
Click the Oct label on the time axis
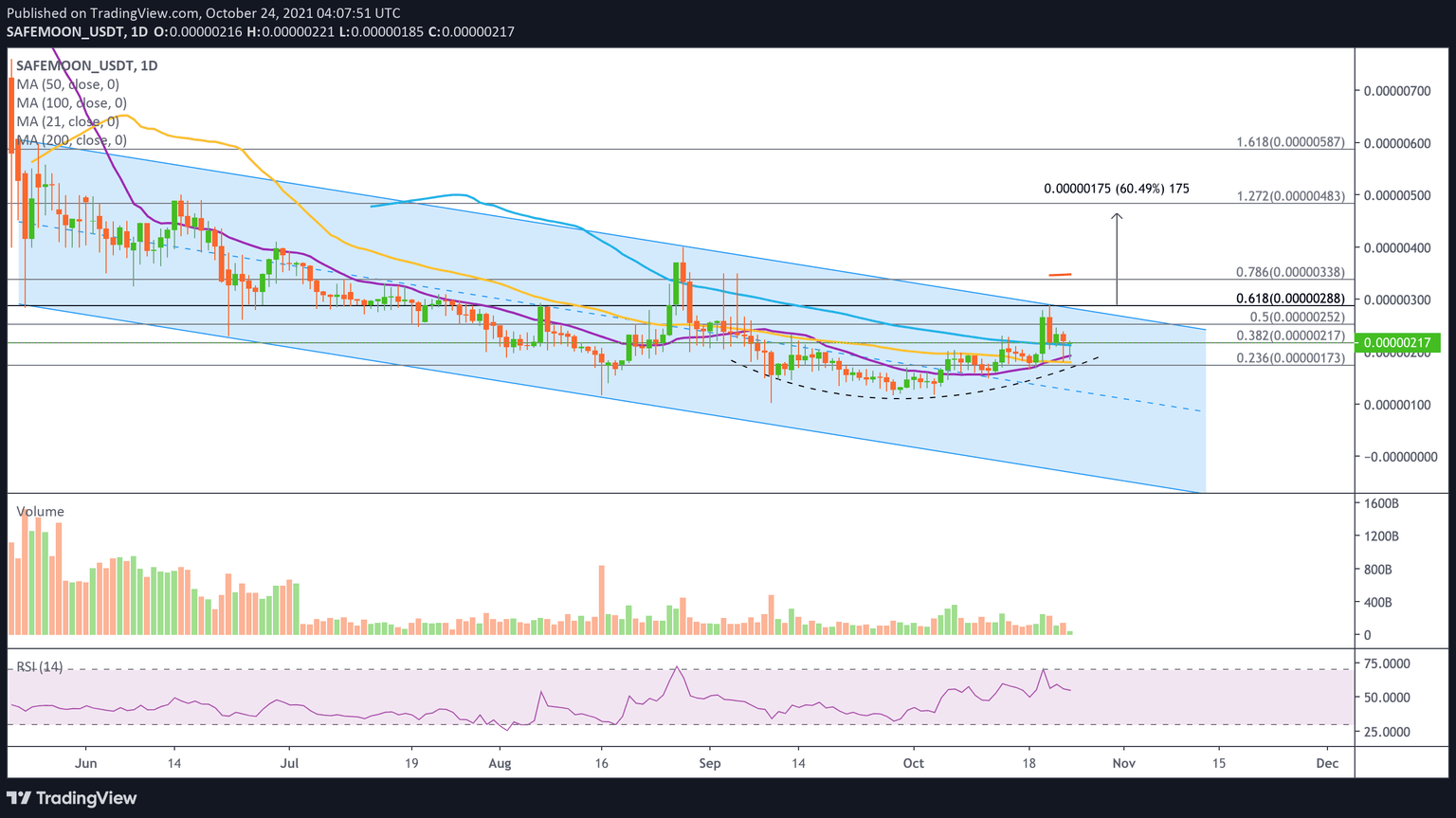914,763
